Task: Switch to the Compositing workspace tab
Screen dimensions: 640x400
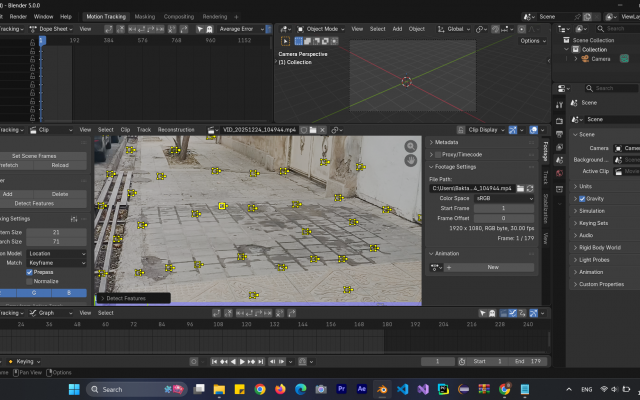Action: click(x=179, y=17)
